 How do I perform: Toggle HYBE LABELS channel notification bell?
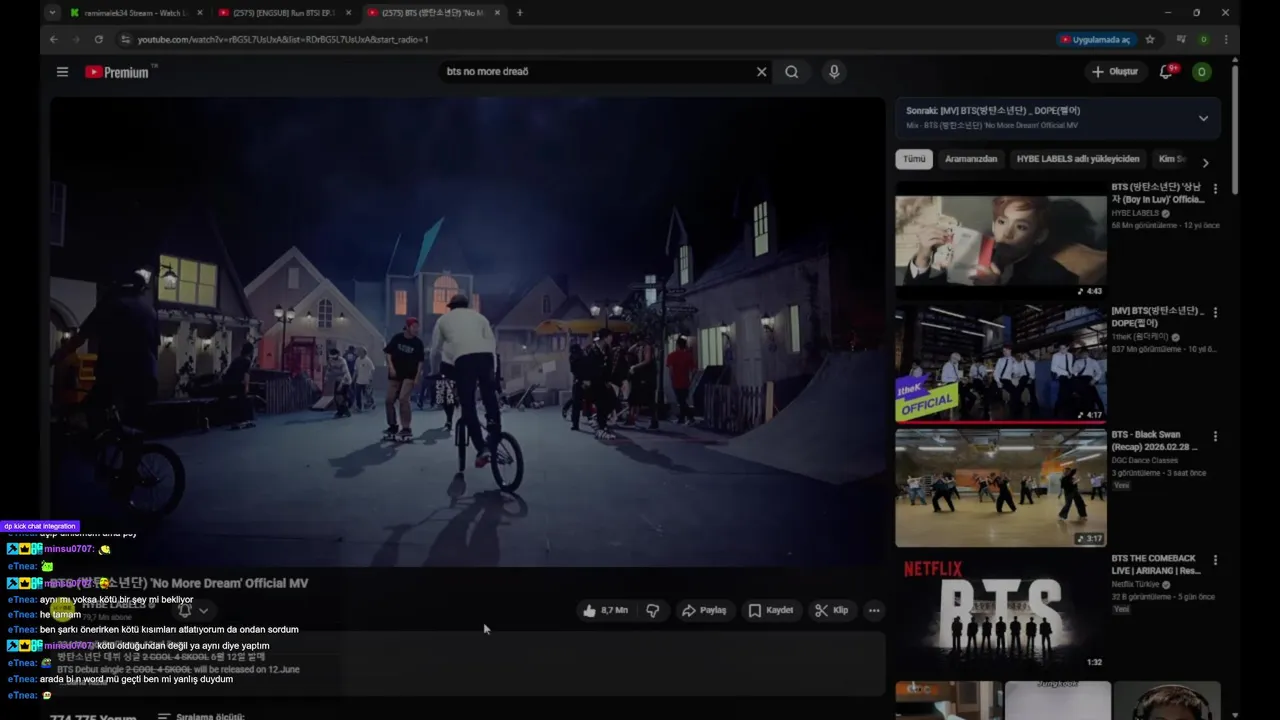click(x=184, y=610)
